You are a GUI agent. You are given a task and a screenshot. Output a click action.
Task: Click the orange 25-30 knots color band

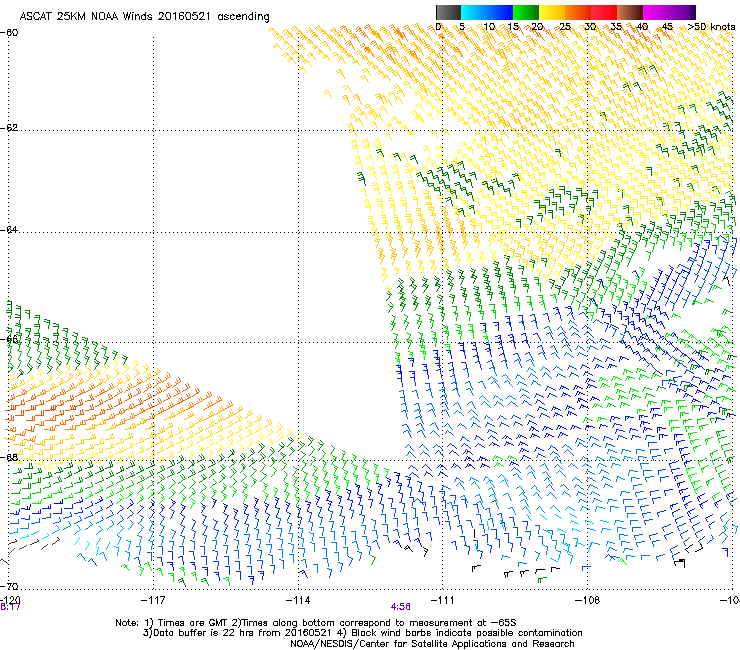(578, 12)
